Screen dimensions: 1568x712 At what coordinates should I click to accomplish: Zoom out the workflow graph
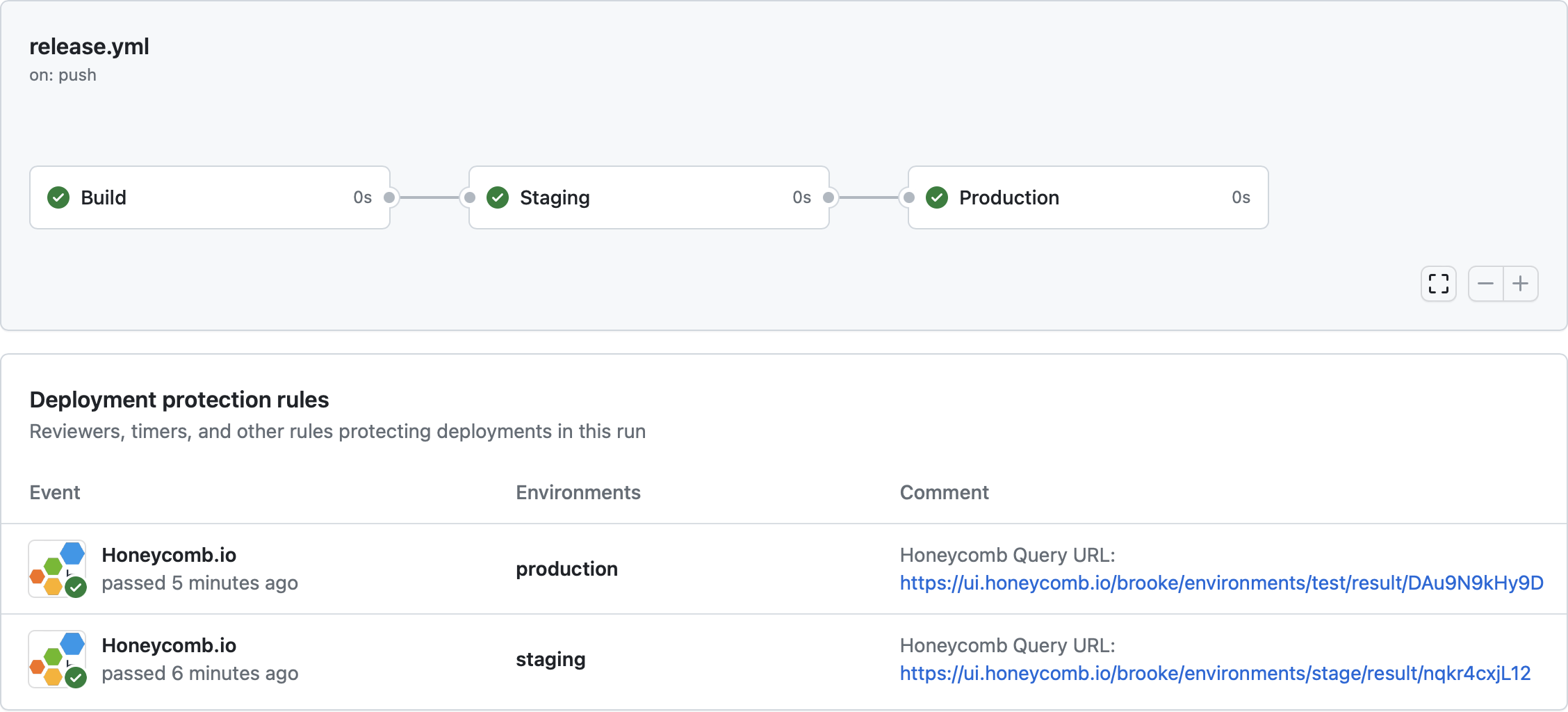[x=1485, y=284]
